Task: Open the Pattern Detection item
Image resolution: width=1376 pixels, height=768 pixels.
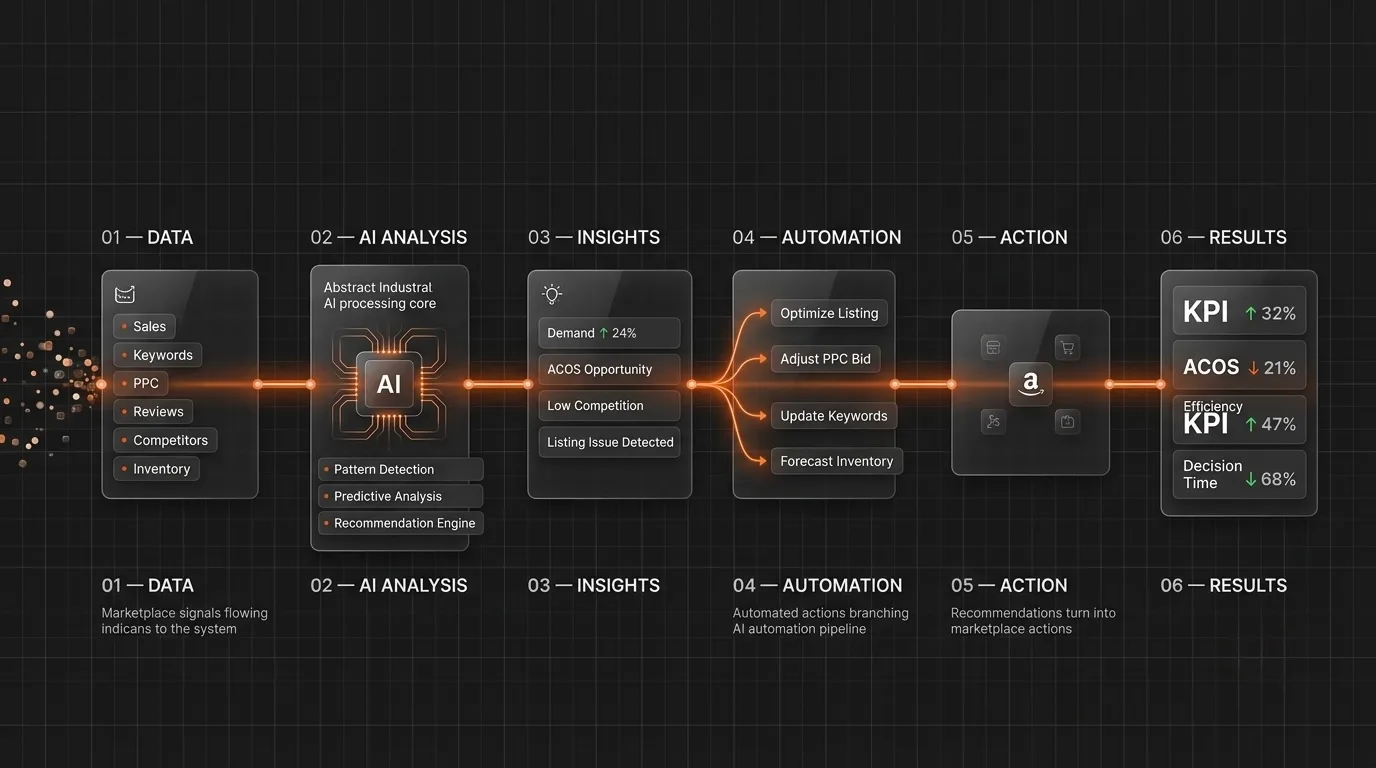Action: pyautogui.click(x=401, y=469)
